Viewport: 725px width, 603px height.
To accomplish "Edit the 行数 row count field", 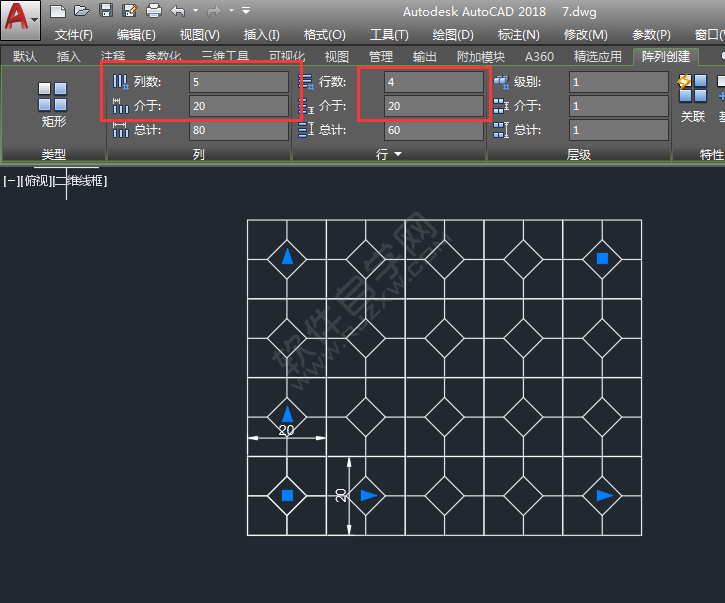I will [434, 82].
